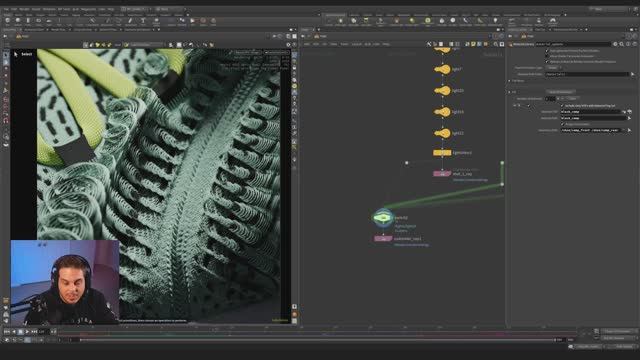Click the Select tool arrow in viewport
640x360 pixels.
coord(16,54)
